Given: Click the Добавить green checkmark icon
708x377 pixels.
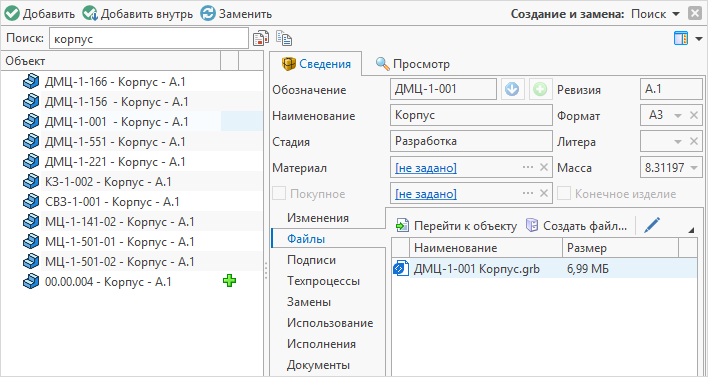Looking at the screenshot, I should click(x=12, y=14).
